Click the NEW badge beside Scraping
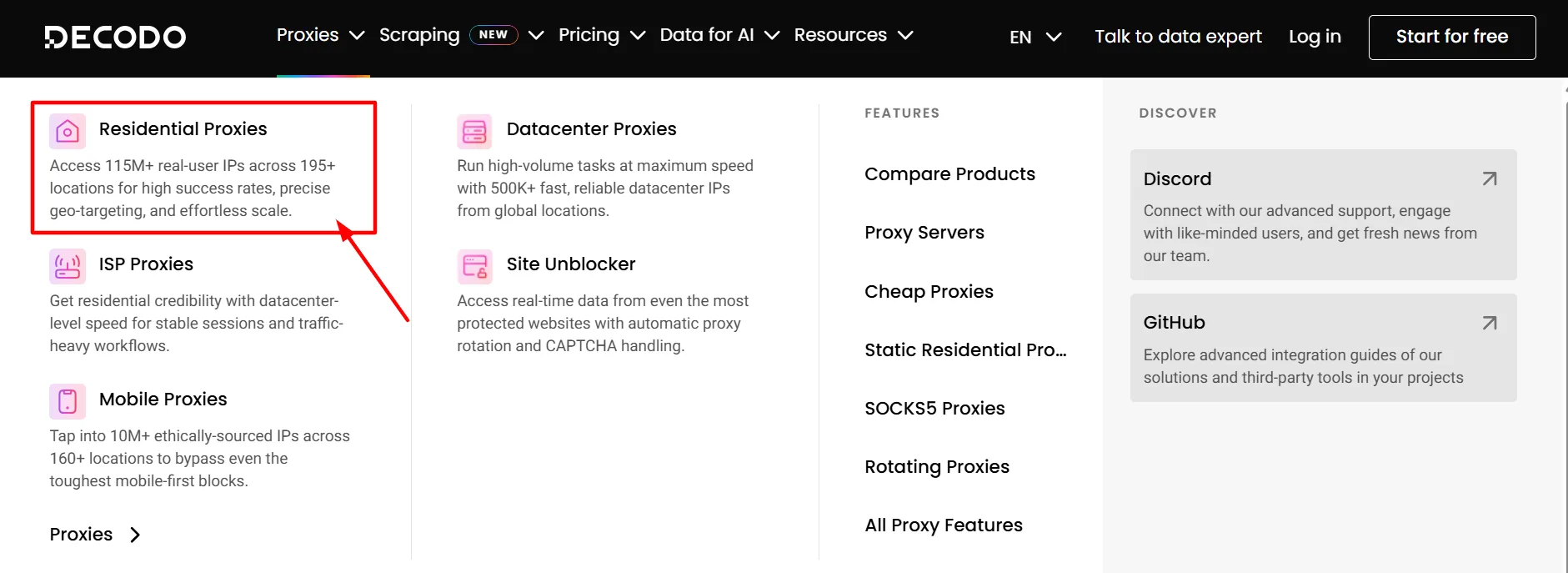This screenshot has width=1568, height=573. pos(493,35)
